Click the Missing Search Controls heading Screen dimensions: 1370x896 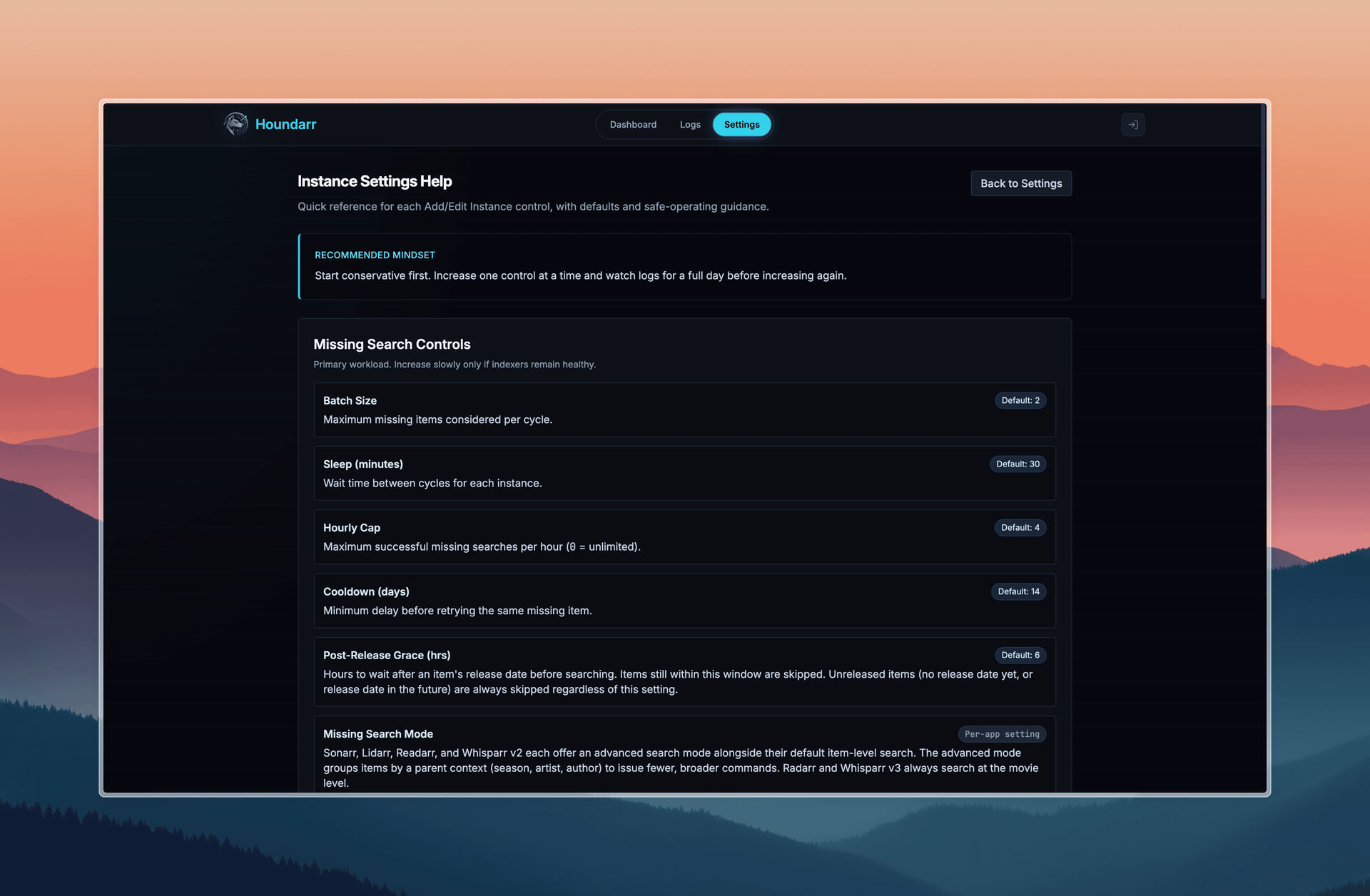click(x=392, y=344)
